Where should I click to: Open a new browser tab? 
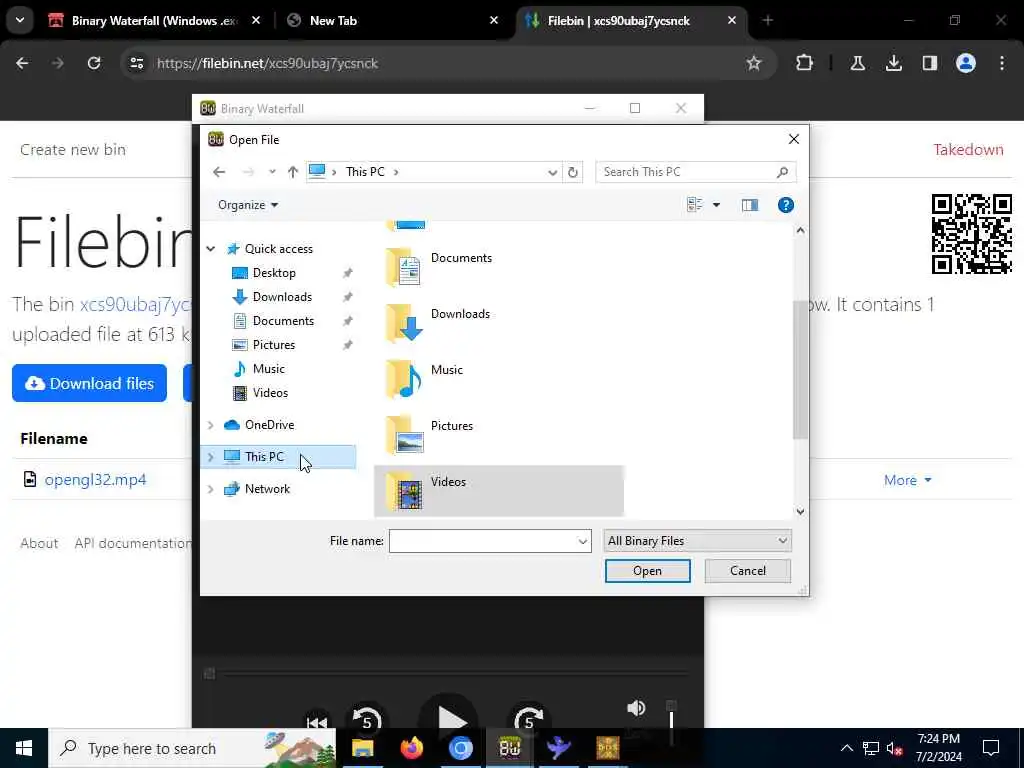[x=767, y=21]
